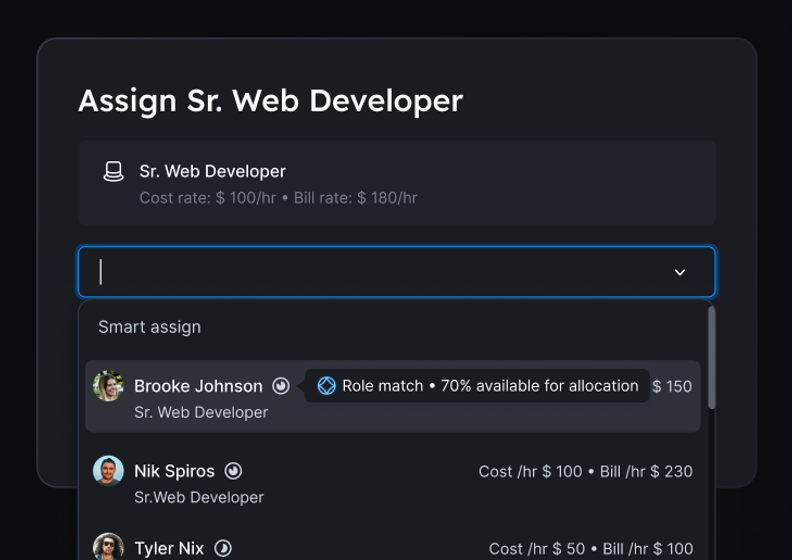Click the Smart assign section header
The width and height of the screenshot is (792, 560).
pyautogui.click(x=149, y=327)
